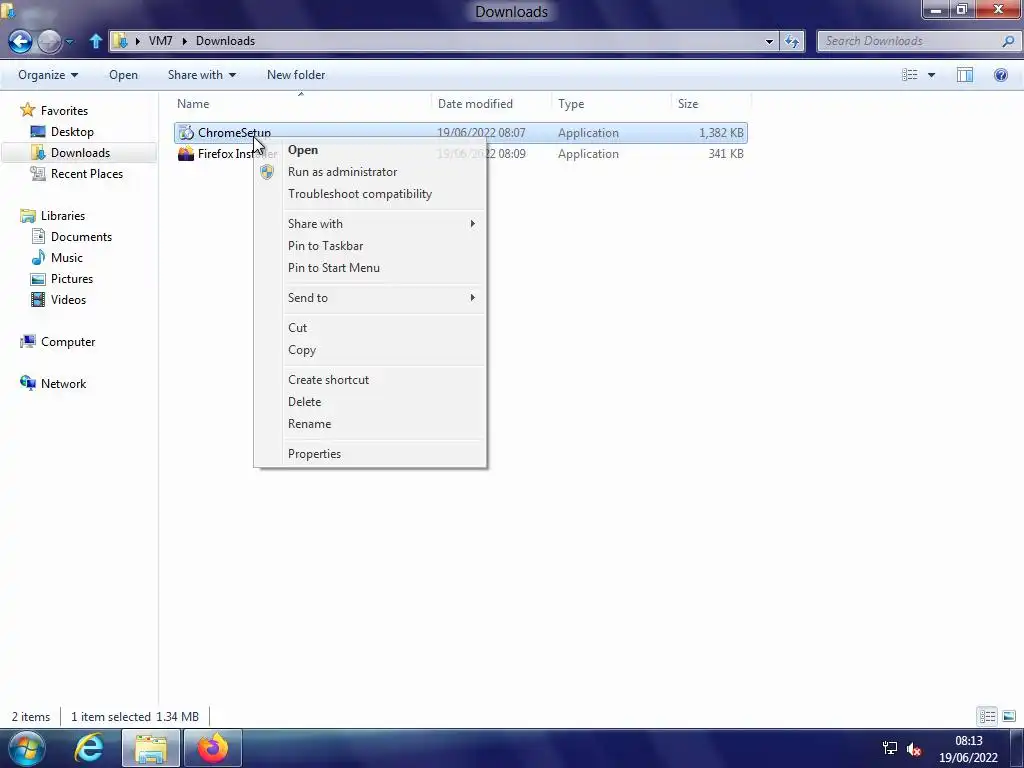Image resolution: width=1024 pixels, height=768 pixels.
Task: Open recent pages dropdown beside Forward button
Action: click(x=70, y=42)
